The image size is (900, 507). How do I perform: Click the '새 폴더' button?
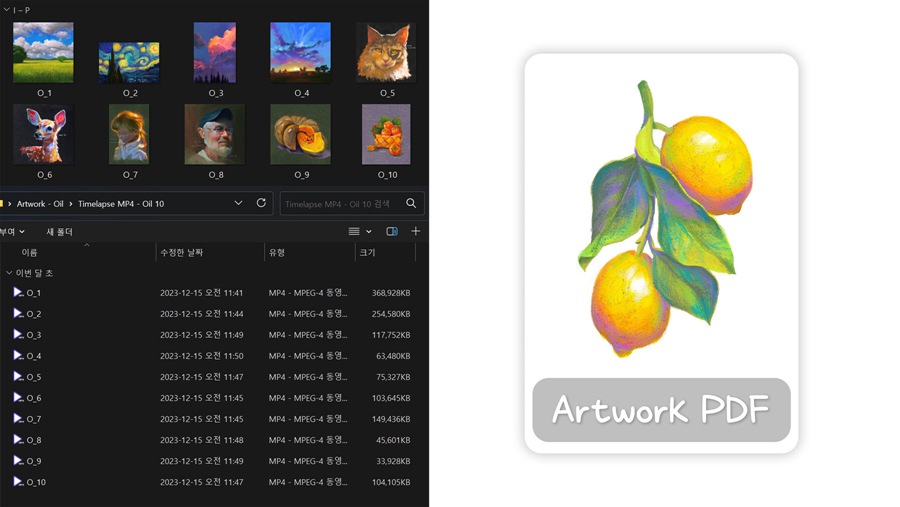point(59,232)
